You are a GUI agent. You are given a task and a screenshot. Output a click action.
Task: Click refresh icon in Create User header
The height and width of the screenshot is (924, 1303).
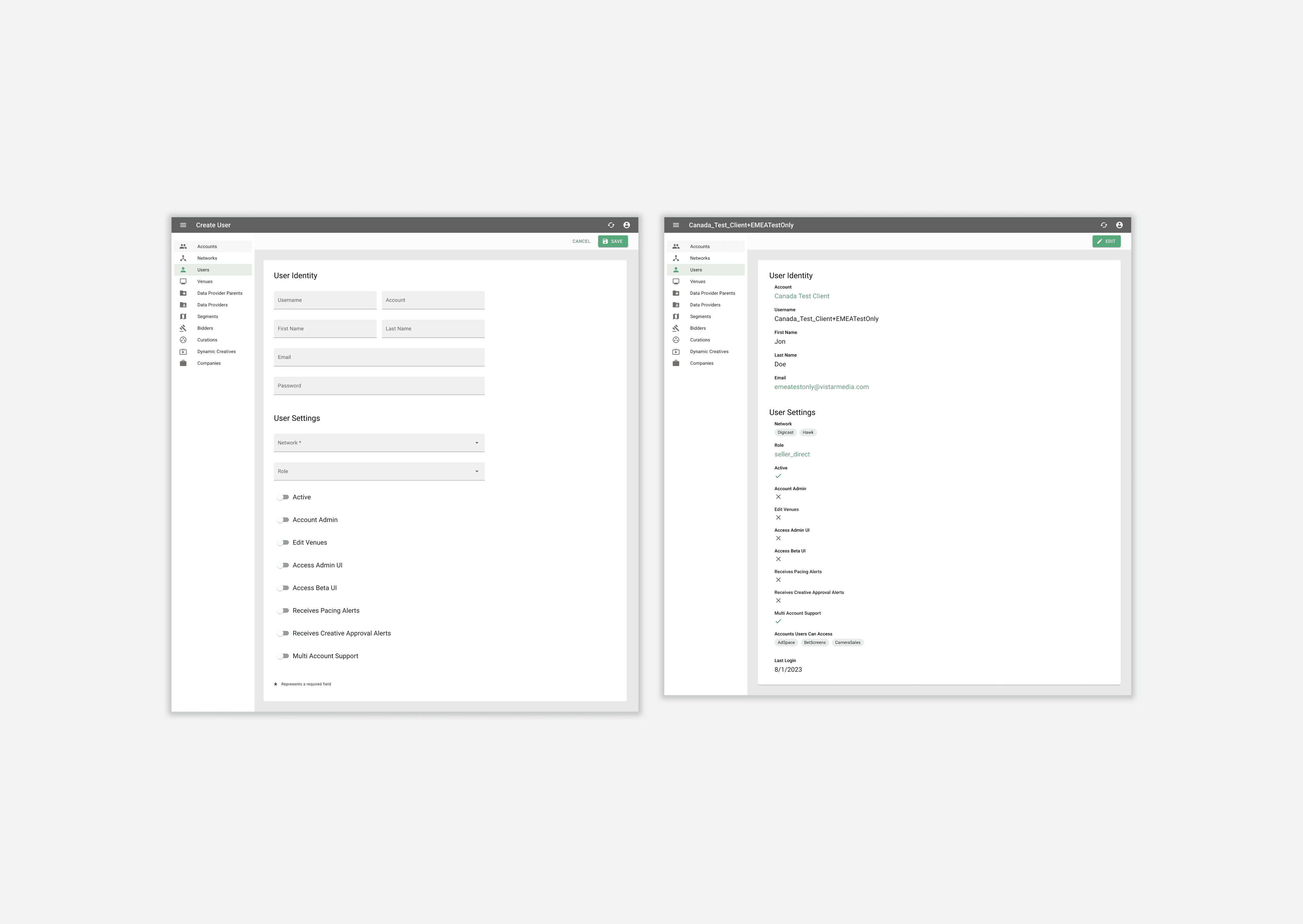click(x=611, y=225)
